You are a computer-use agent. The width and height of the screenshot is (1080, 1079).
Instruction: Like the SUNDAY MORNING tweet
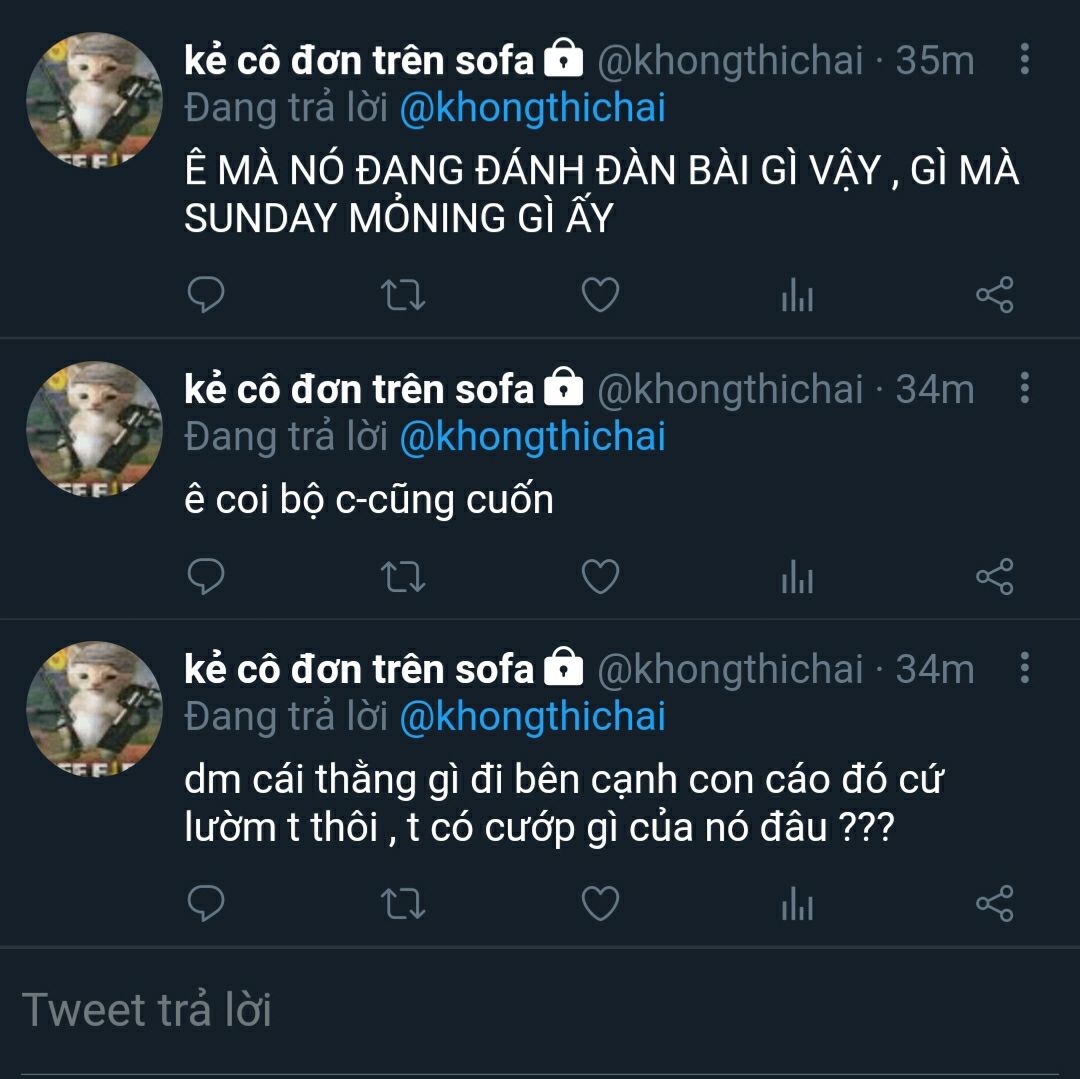coord(601,295)
